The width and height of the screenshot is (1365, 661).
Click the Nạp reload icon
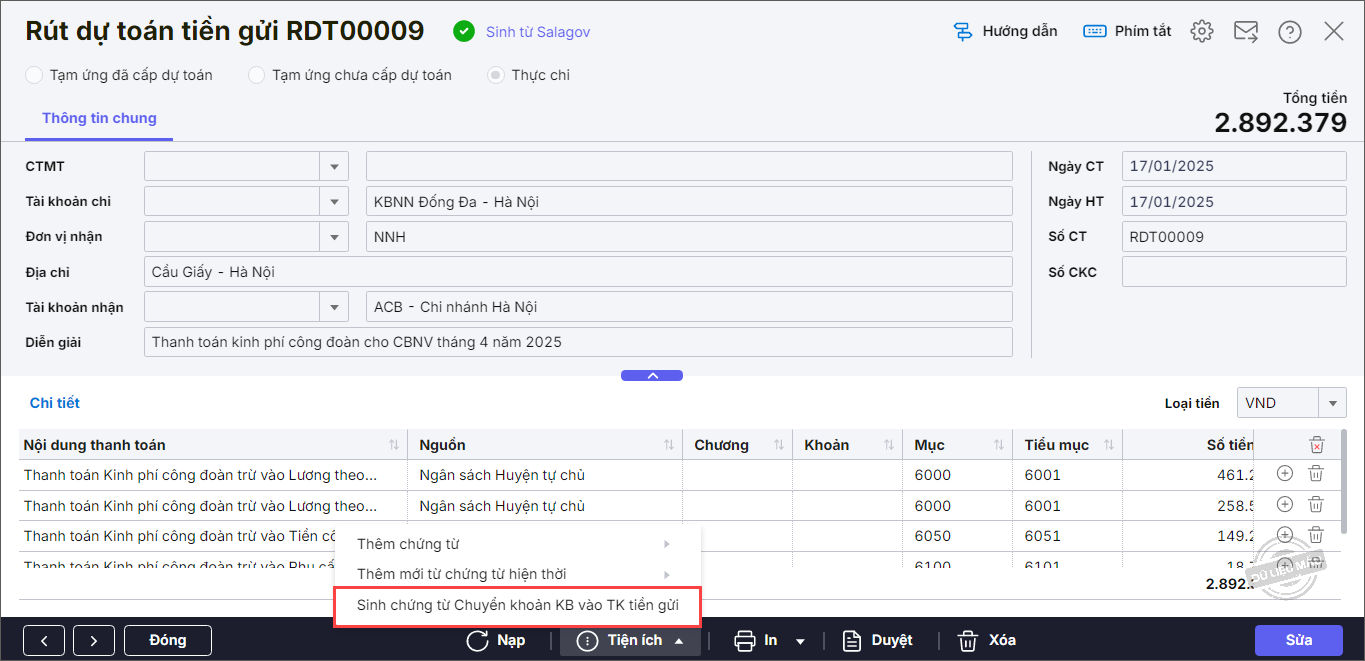pos(478,640)
